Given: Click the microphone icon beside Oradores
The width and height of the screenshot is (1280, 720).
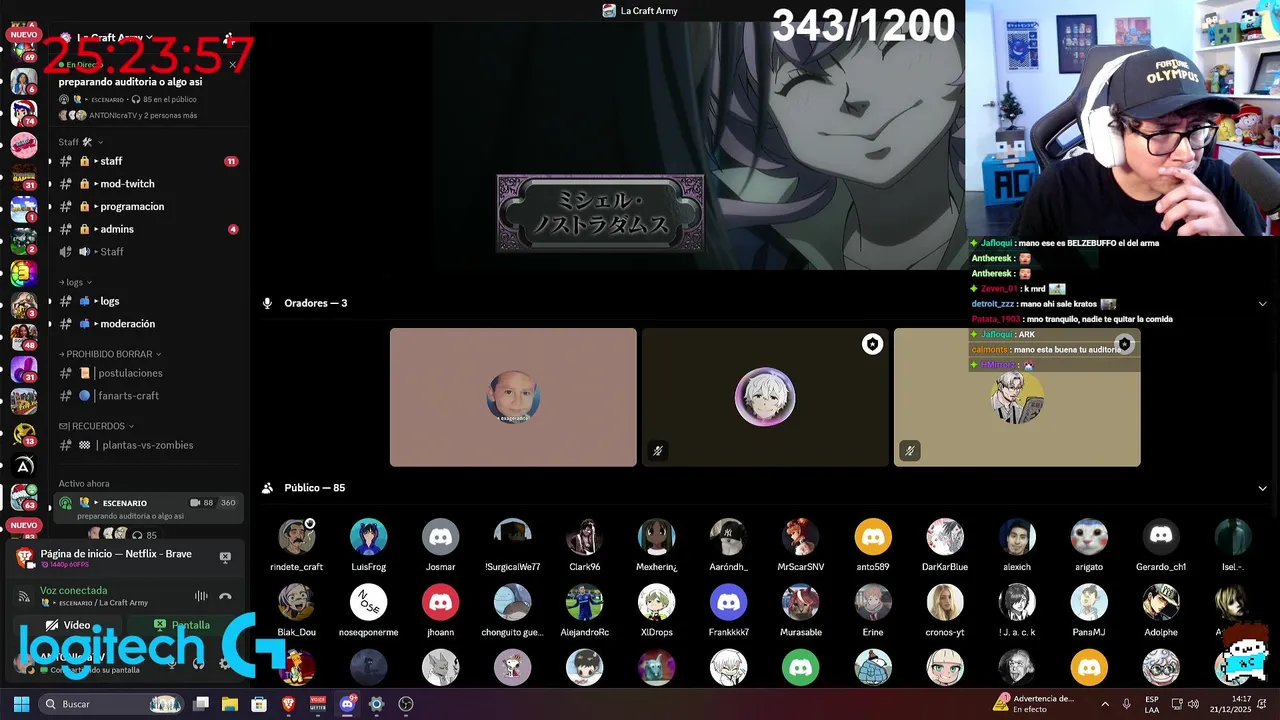Looking at the screenshot, I should point(267,303).
